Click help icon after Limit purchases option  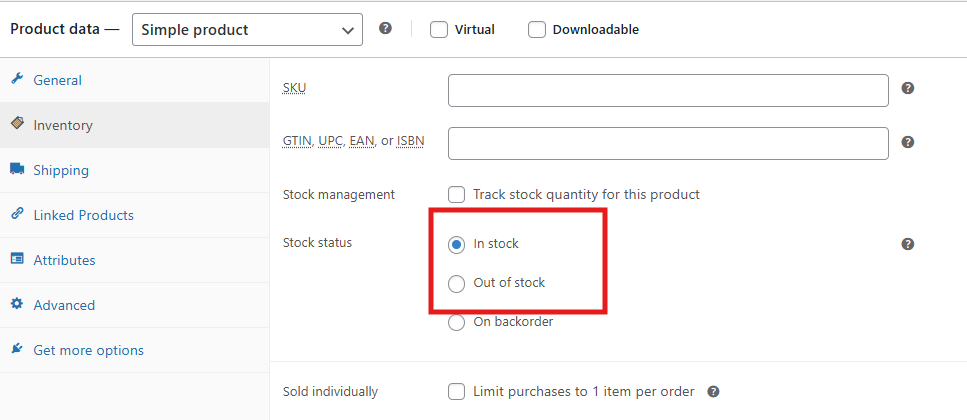coord(713,392)
